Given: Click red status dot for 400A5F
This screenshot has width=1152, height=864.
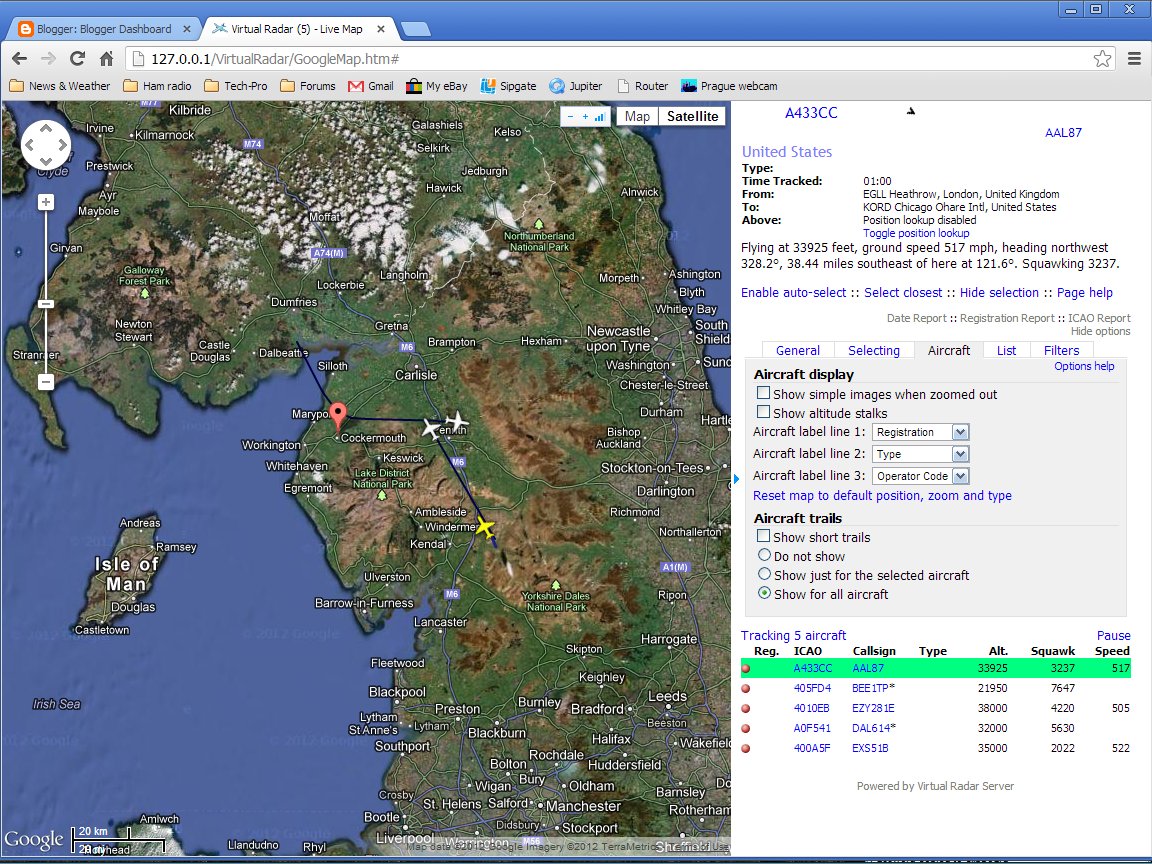Looking at the screenshot, I should point(746,749).
